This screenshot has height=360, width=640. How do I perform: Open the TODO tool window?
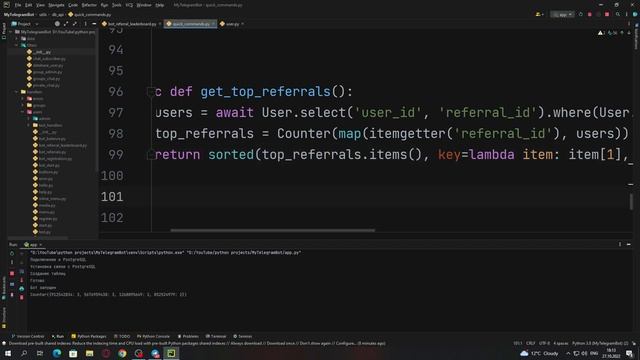tap(122, 336)
